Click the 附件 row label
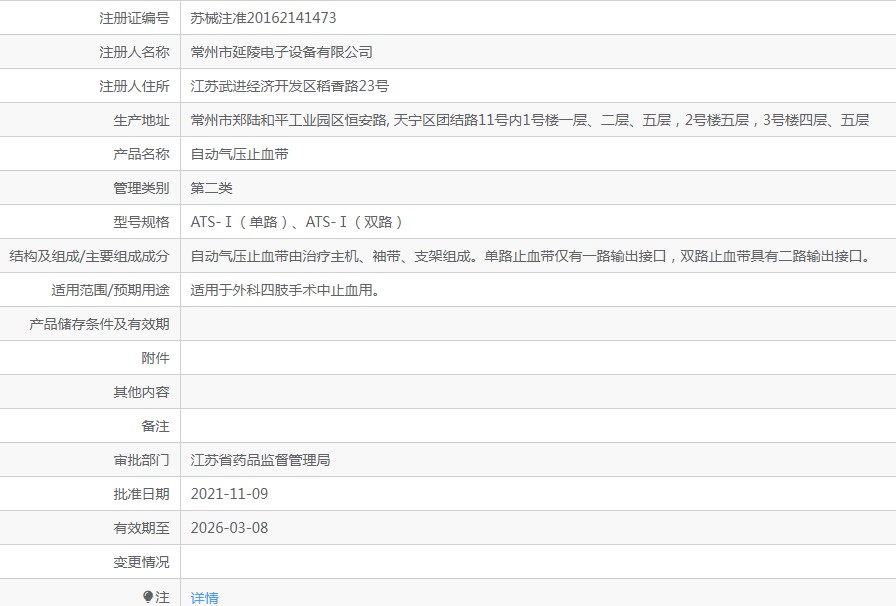This screenshot has width=896, height=606. 155,358
